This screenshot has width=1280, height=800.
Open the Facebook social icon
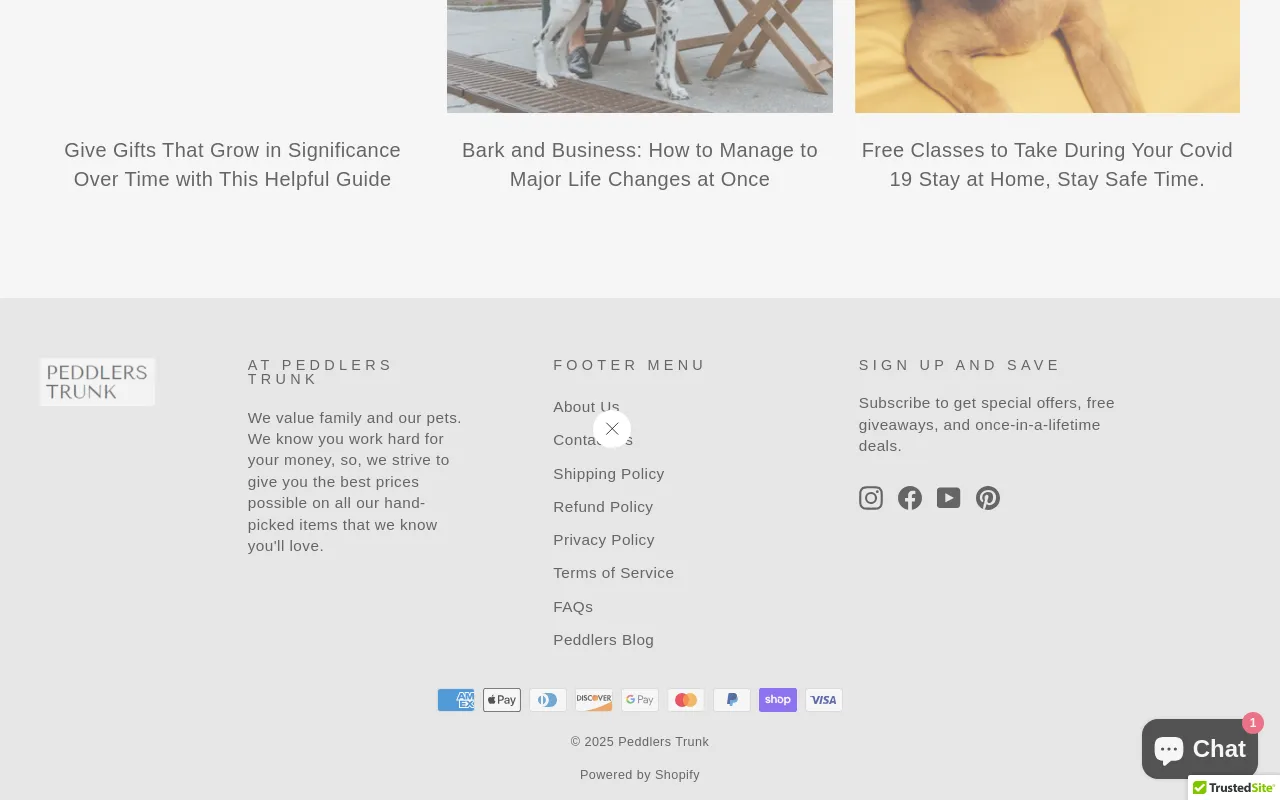(910, 498)
